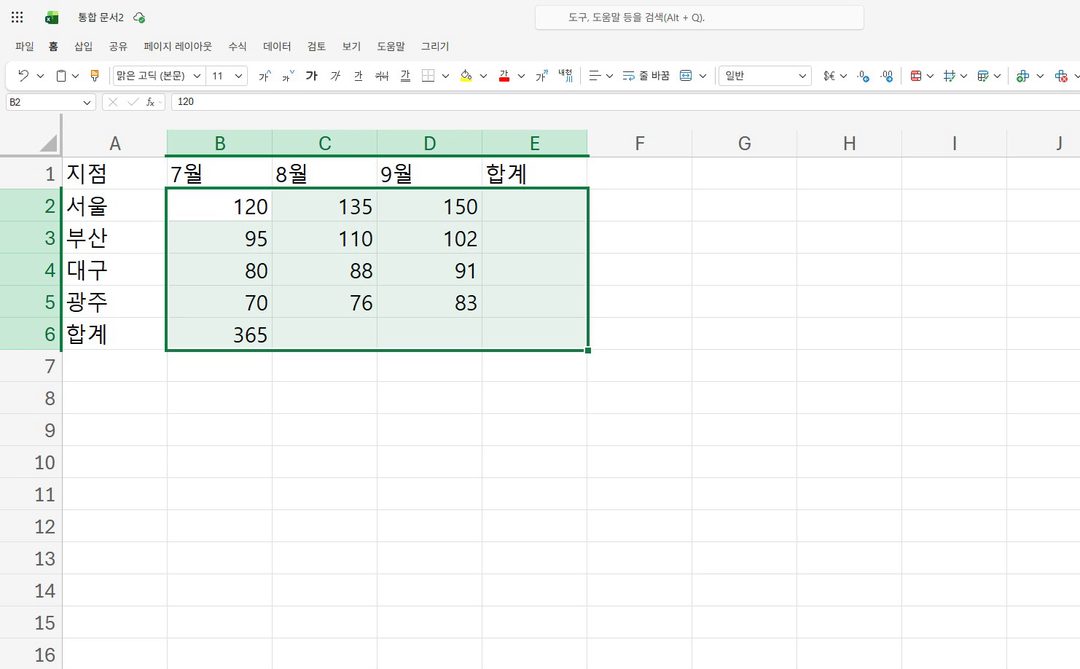Expand the font color dropdown arrow
Image resolution: width=1080 pixels, height=669 pixels.
[521, 76]
